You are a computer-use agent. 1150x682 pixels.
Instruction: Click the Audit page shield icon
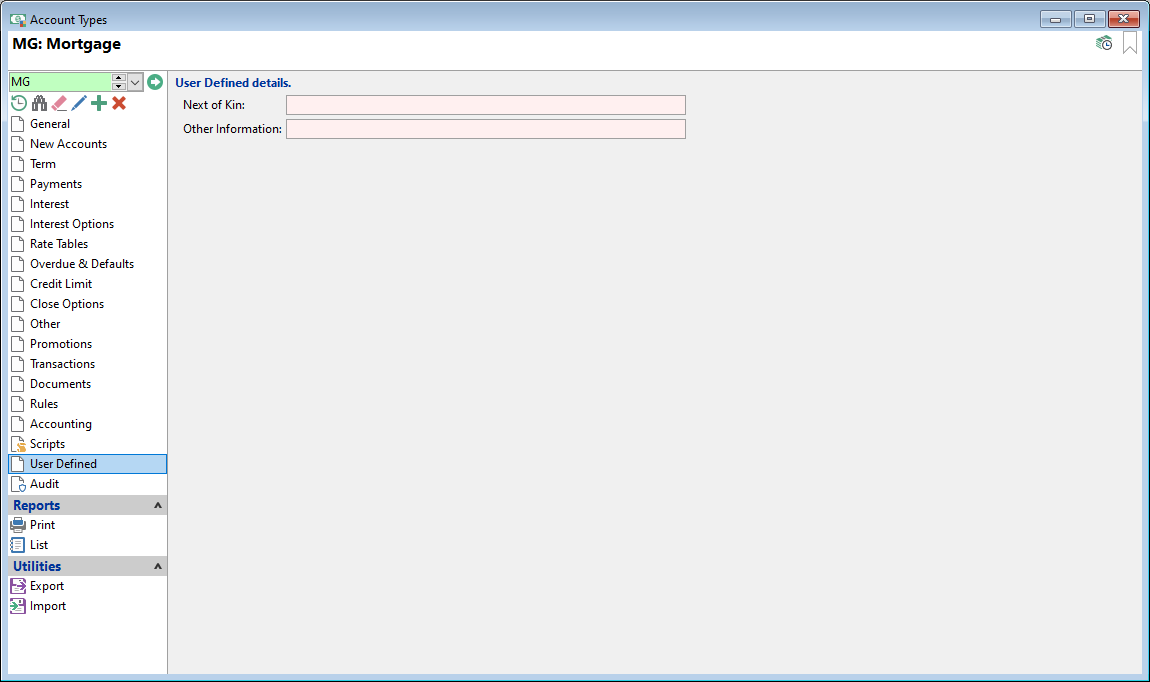tap(18, 484)
